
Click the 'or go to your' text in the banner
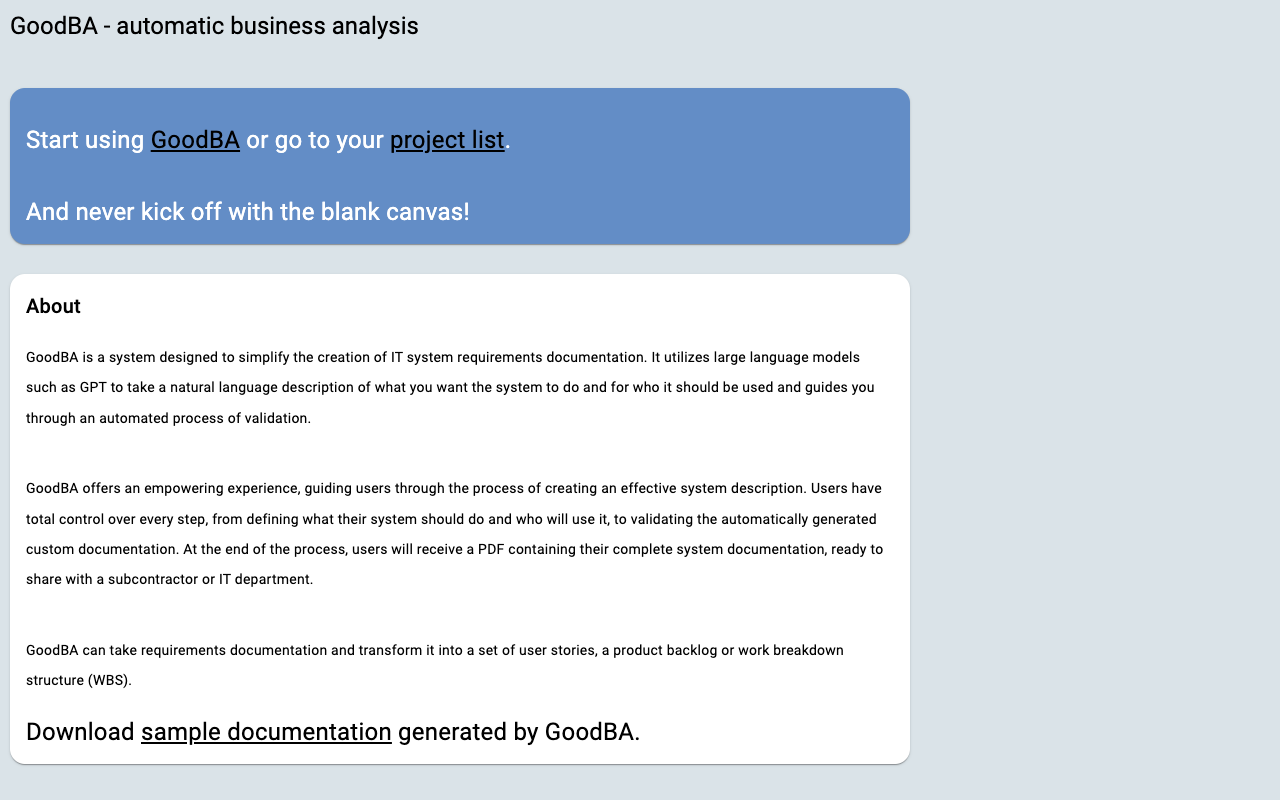point(315,140)
